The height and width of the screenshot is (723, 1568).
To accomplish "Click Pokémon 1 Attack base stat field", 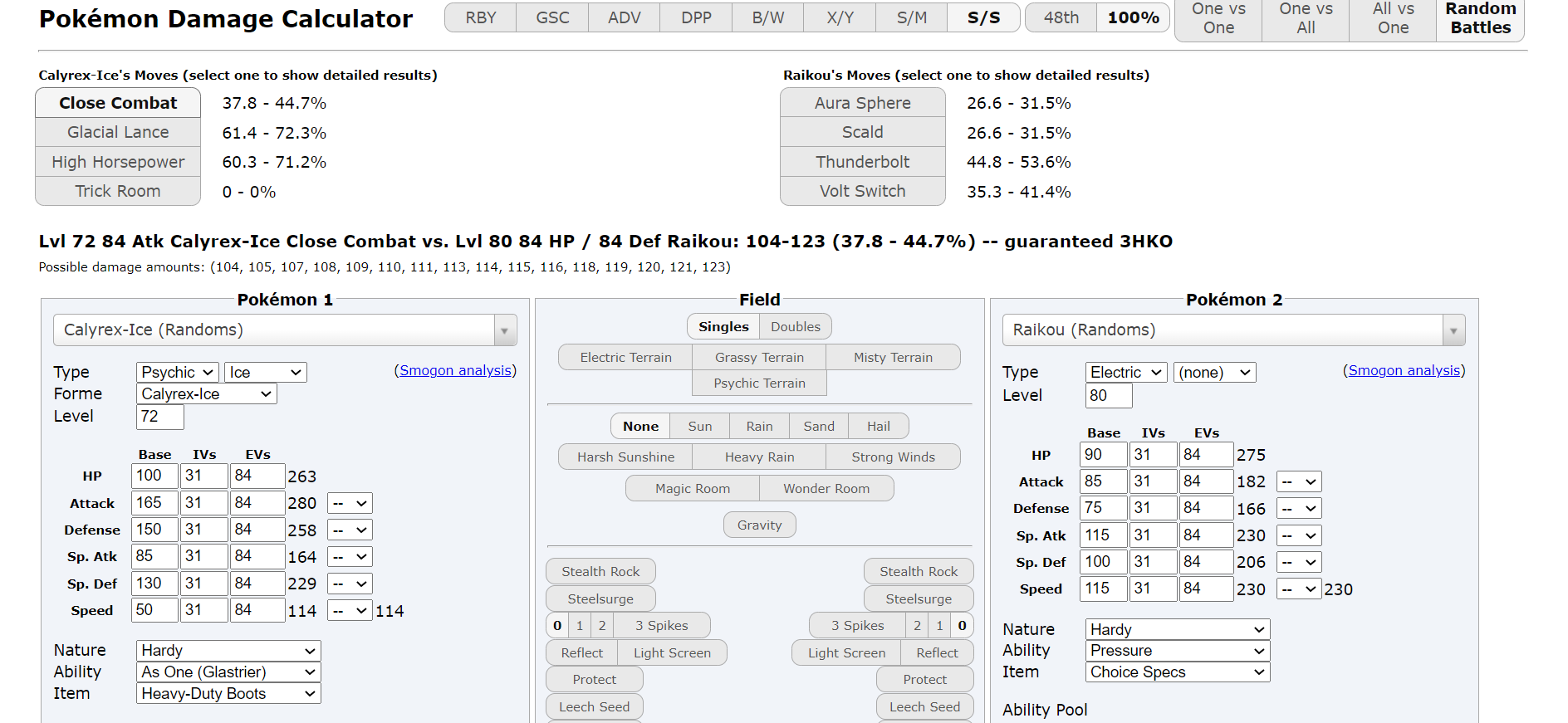I will [154, 503].
